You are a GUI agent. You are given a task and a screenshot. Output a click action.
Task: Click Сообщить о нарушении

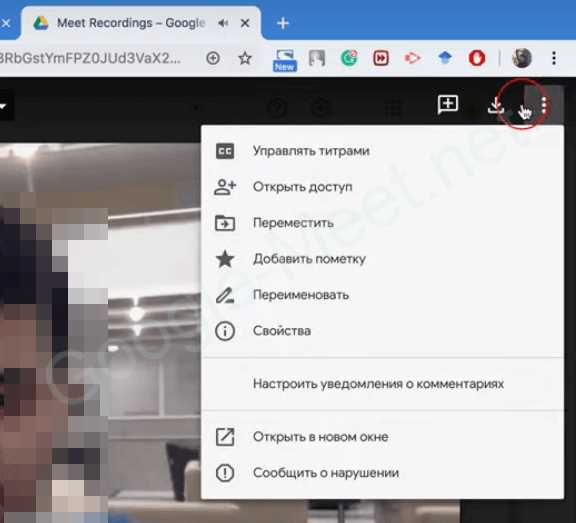(x=382, y=473)
